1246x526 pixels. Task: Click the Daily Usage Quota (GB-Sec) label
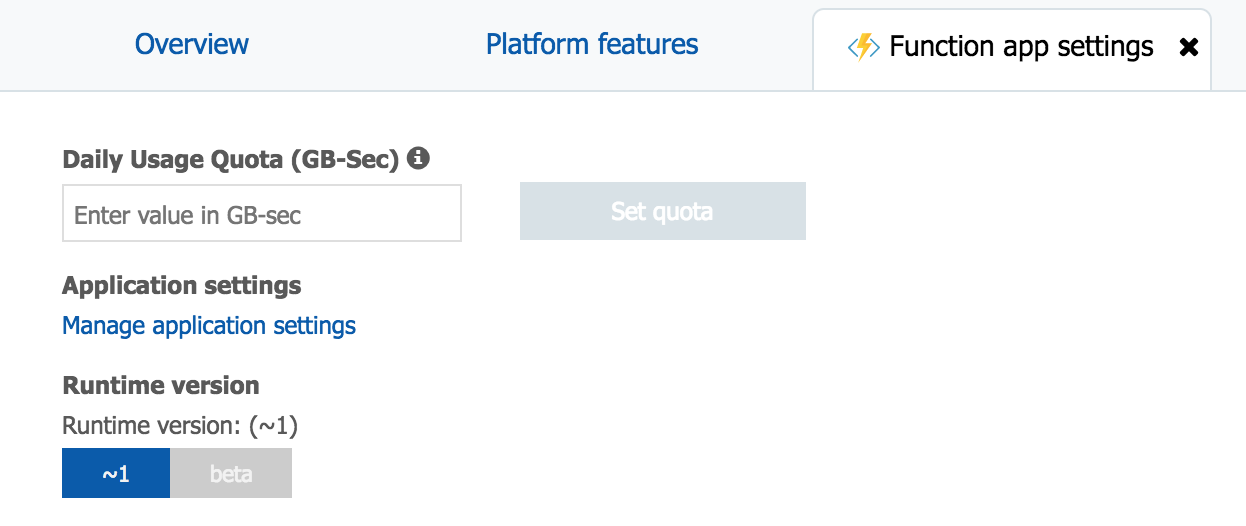click(x=231, y=159)
